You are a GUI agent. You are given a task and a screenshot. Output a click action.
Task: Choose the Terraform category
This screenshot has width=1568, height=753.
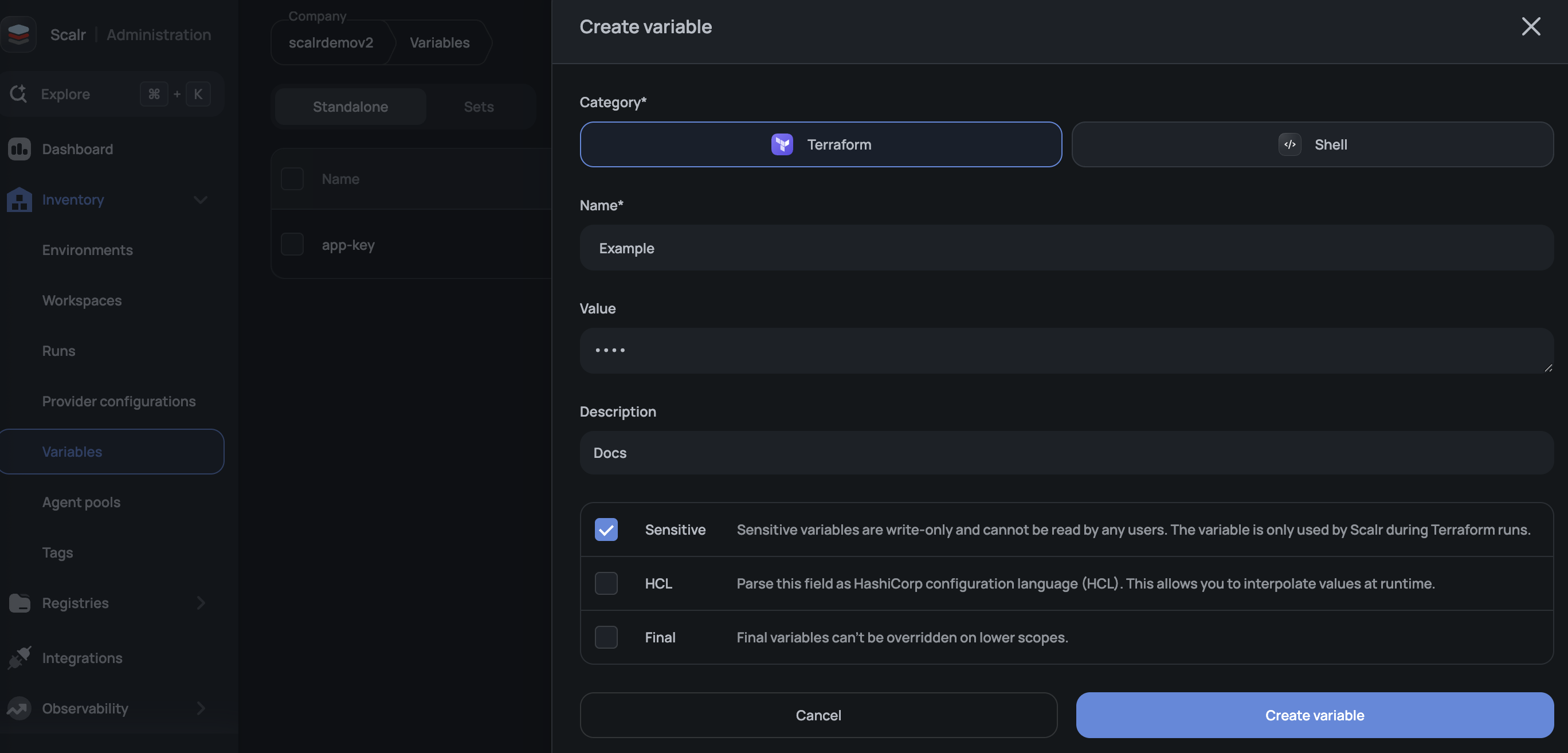pyautogui.click(x=821, y=144)
